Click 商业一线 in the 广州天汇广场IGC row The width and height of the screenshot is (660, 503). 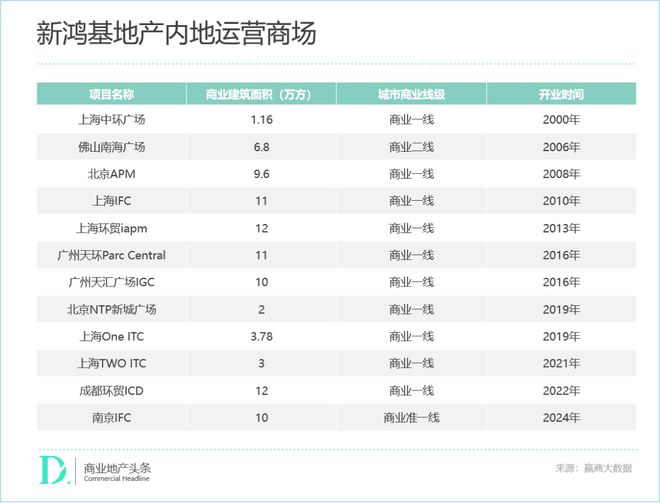[411, 282]
